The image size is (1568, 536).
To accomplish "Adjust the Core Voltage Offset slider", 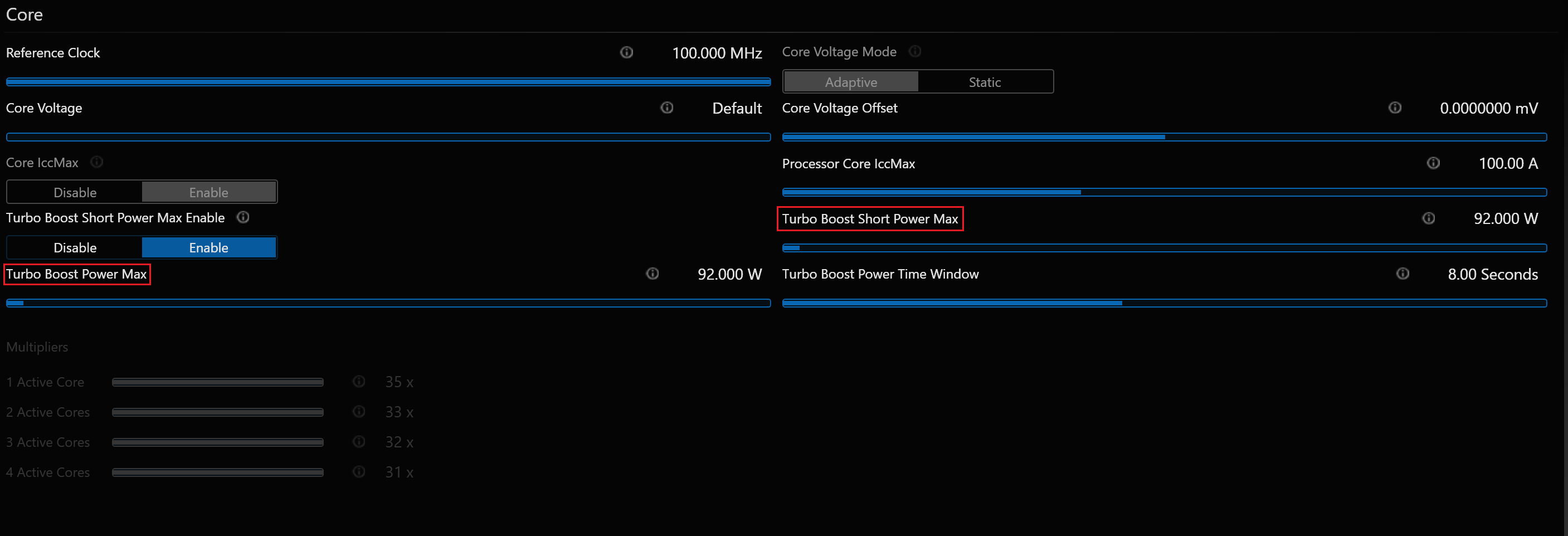I will [x=1165, y=137].
